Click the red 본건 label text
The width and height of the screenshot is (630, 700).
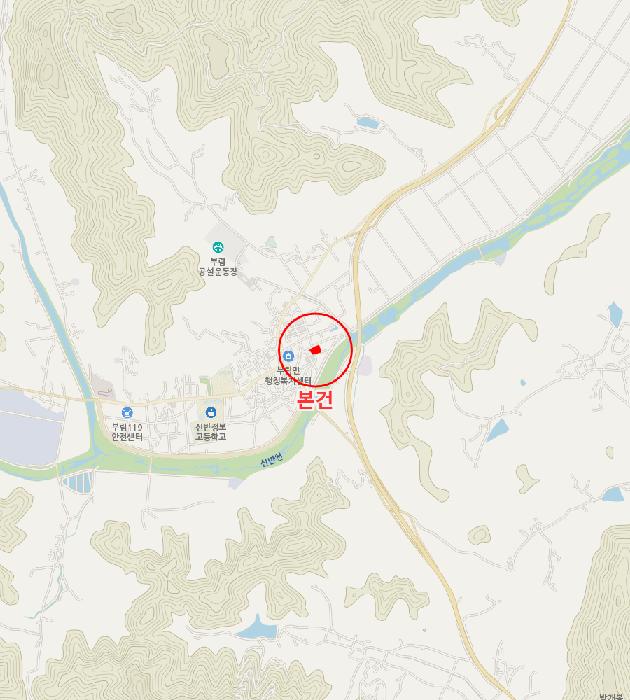tap(315, 399)
